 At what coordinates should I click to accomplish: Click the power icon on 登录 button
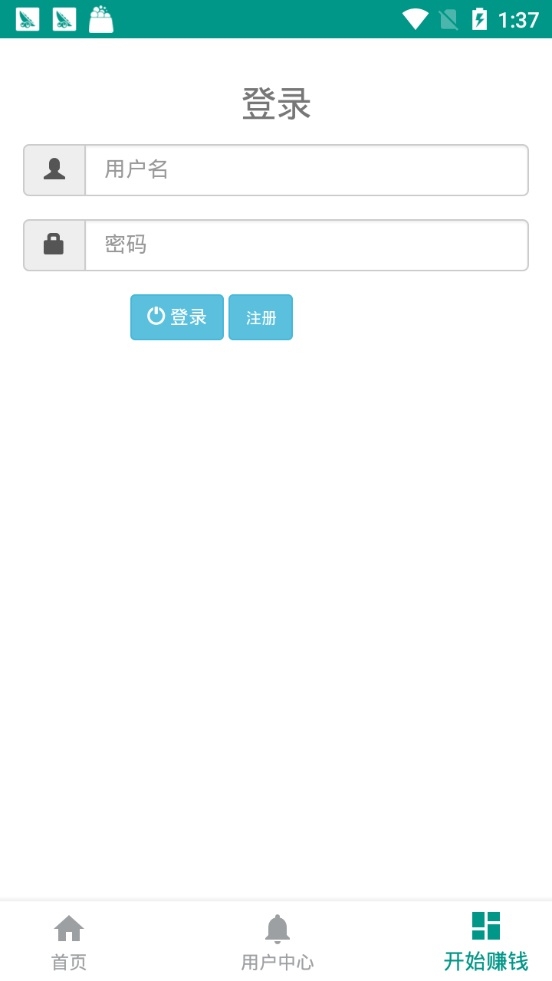[x=156, y=315]
